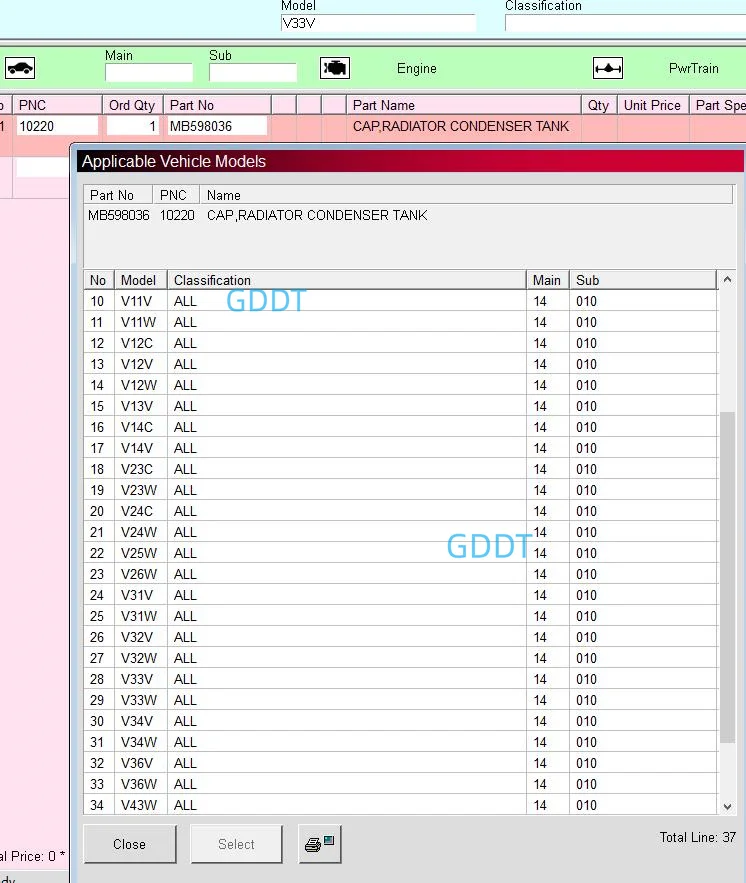This screenshot has width=746, height=883.
Task: Select row 25 model V31W
Action: (400, 616)
